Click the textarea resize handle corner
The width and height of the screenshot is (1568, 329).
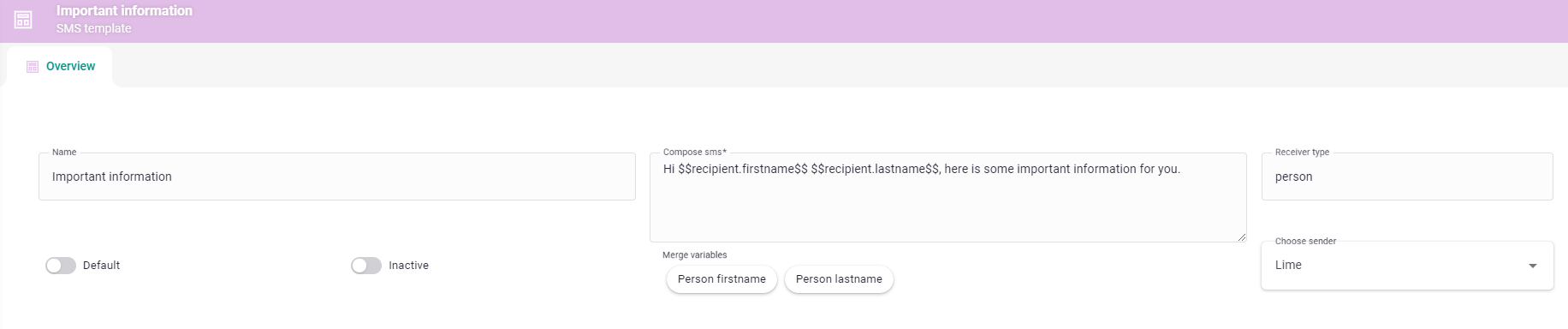click(x=1242, y=236)
